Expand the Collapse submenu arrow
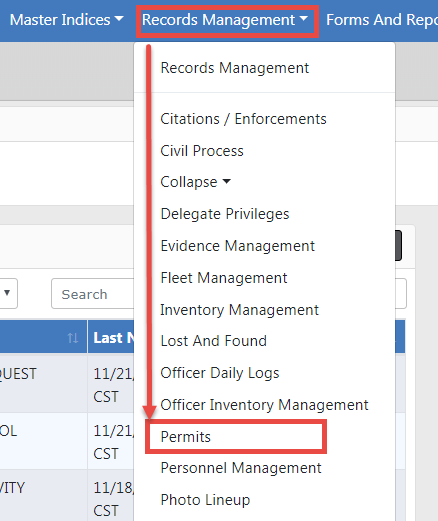This screenshot has height=521, width=438. [227, 182]
